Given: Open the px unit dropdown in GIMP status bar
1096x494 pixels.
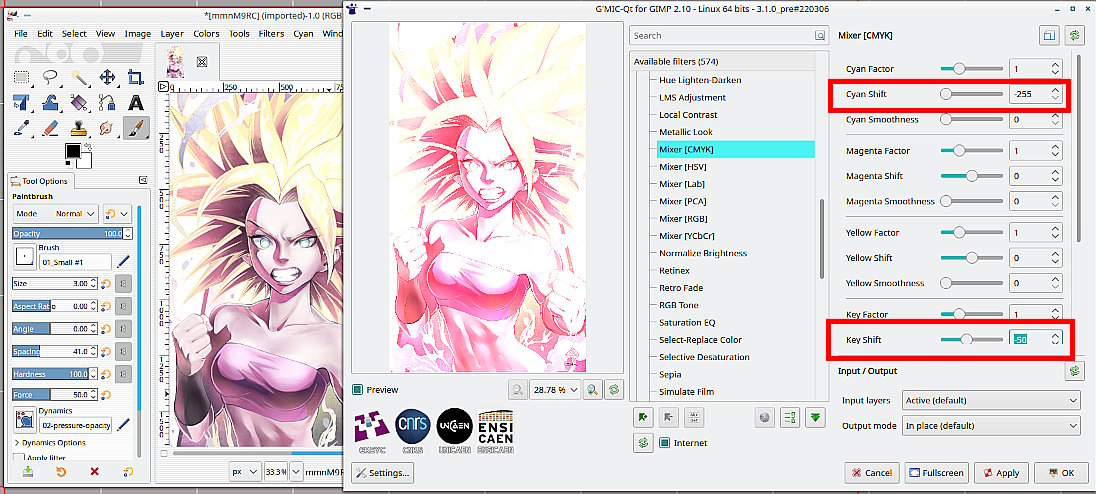Looking at the screenshot, I should 245,472.
